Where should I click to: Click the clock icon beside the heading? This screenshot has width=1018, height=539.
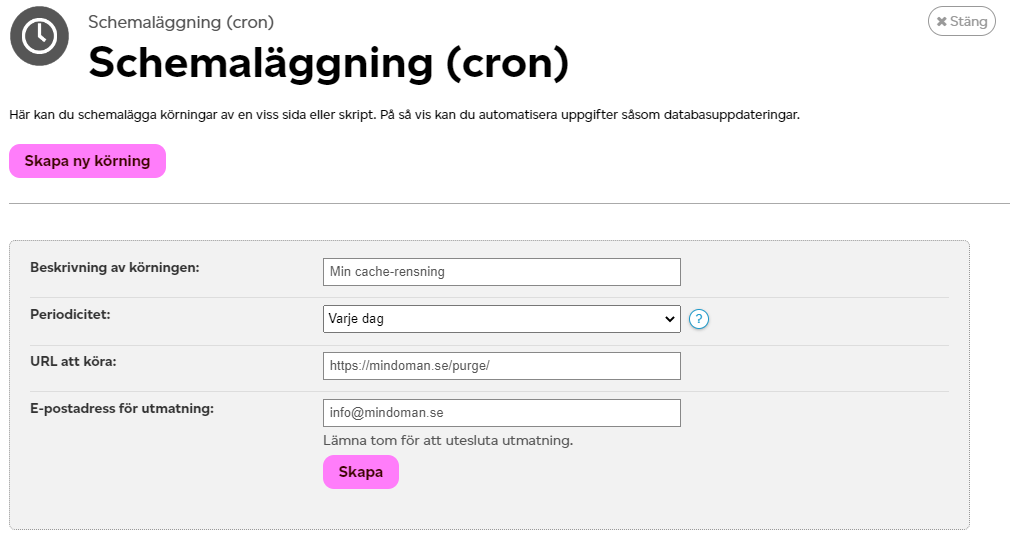(x=40, y=36)
